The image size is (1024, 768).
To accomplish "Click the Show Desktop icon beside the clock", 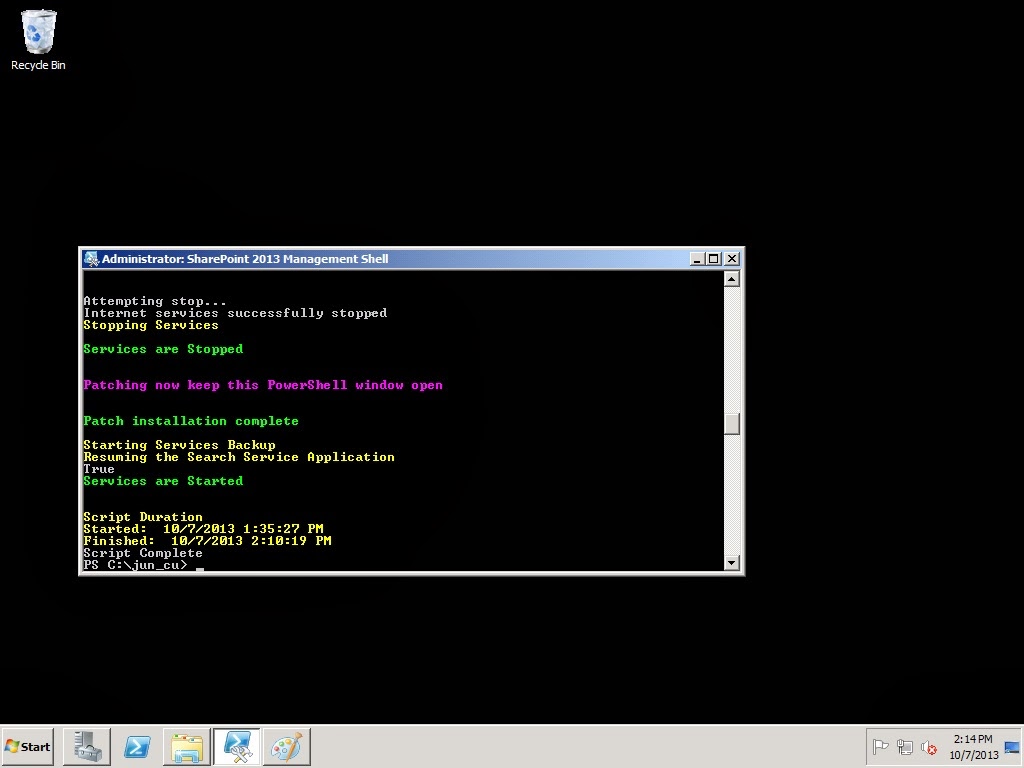I will click(1011, 747).
